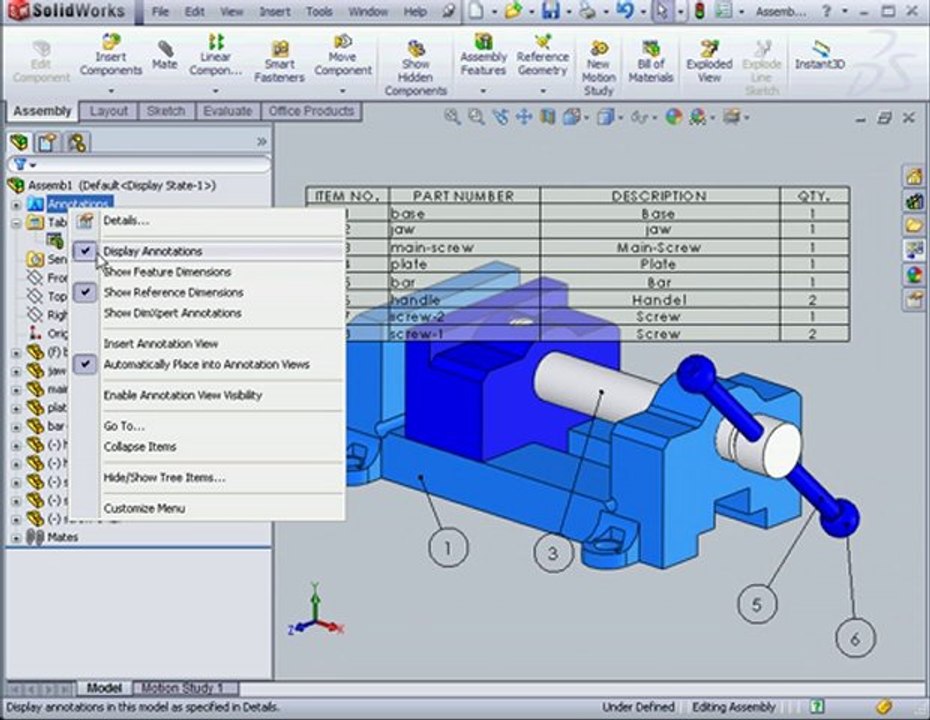Choose Details... in context menu

coord(126,221)
